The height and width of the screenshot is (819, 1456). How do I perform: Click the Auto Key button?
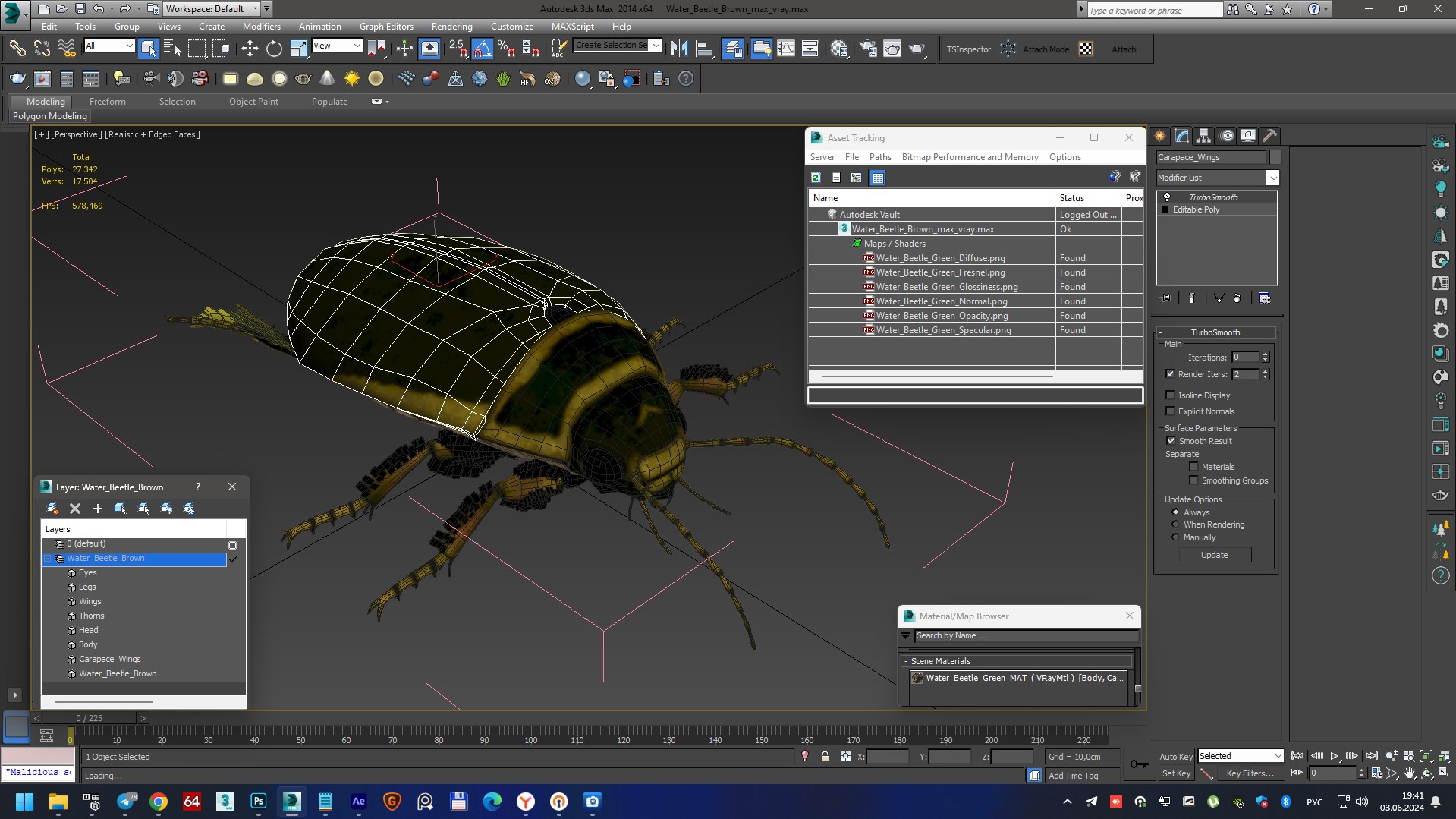tap(1175, 756)
